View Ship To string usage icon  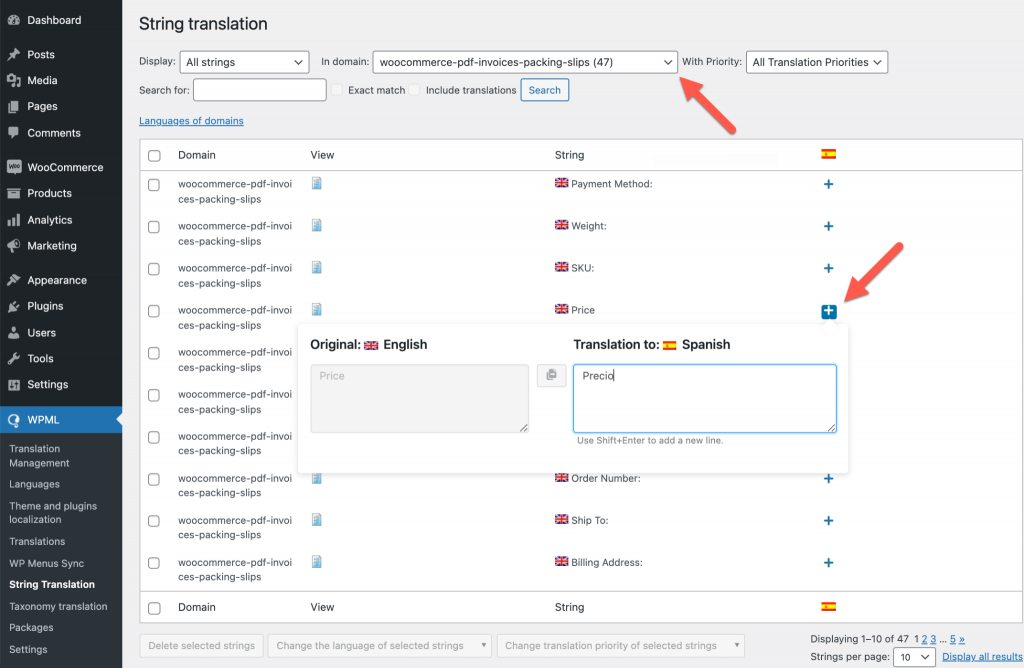pos(317,520)
